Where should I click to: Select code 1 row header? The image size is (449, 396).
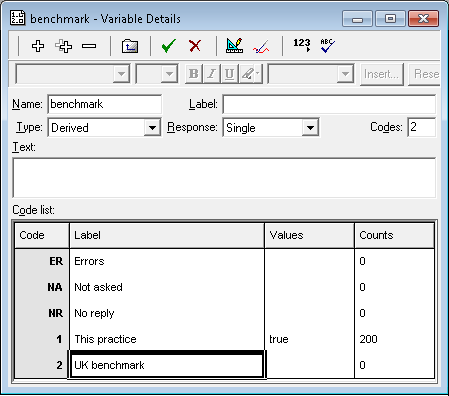tap(42, 339)
